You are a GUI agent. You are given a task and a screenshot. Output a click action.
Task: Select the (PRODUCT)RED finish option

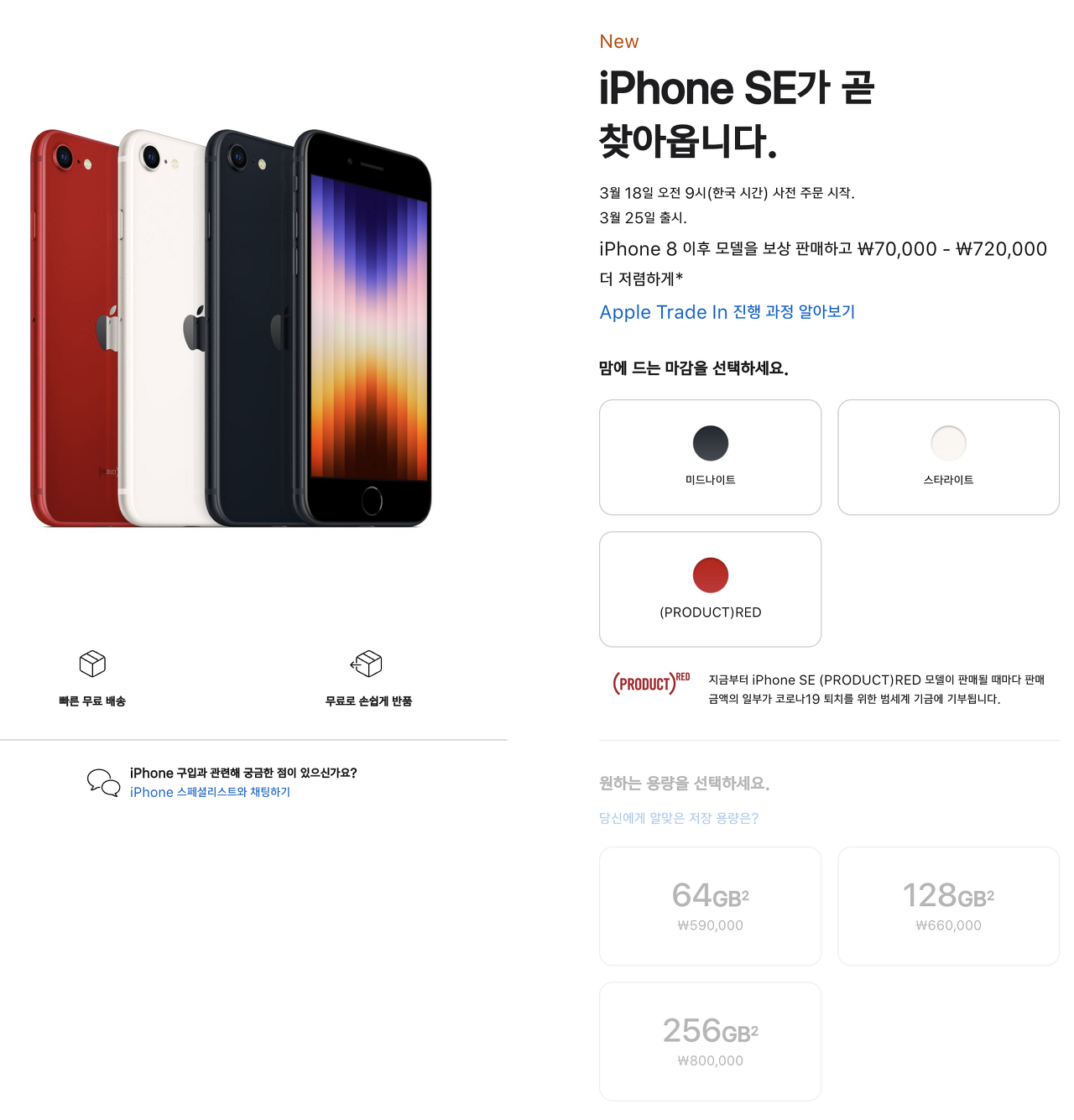pyautogui.click(x=710, y=589)
